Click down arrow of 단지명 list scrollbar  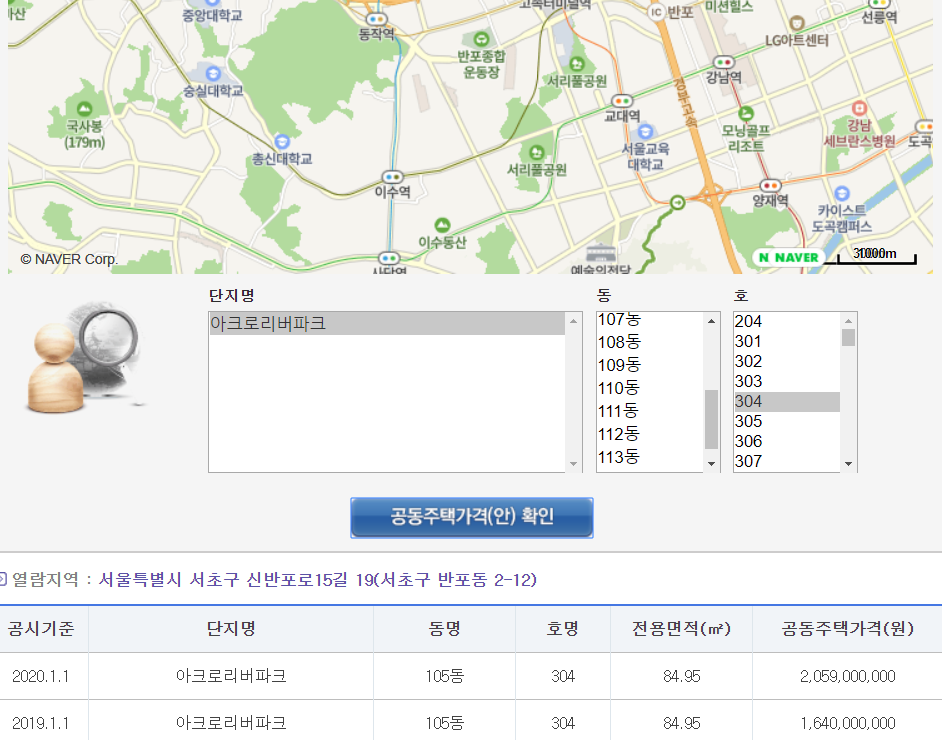(574, 464)
